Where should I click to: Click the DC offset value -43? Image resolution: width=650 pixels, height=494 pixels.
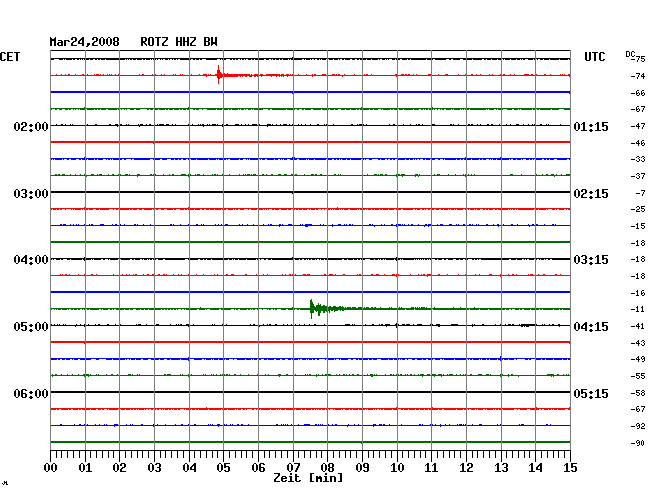pyautogui.click(x=638, y=343)
